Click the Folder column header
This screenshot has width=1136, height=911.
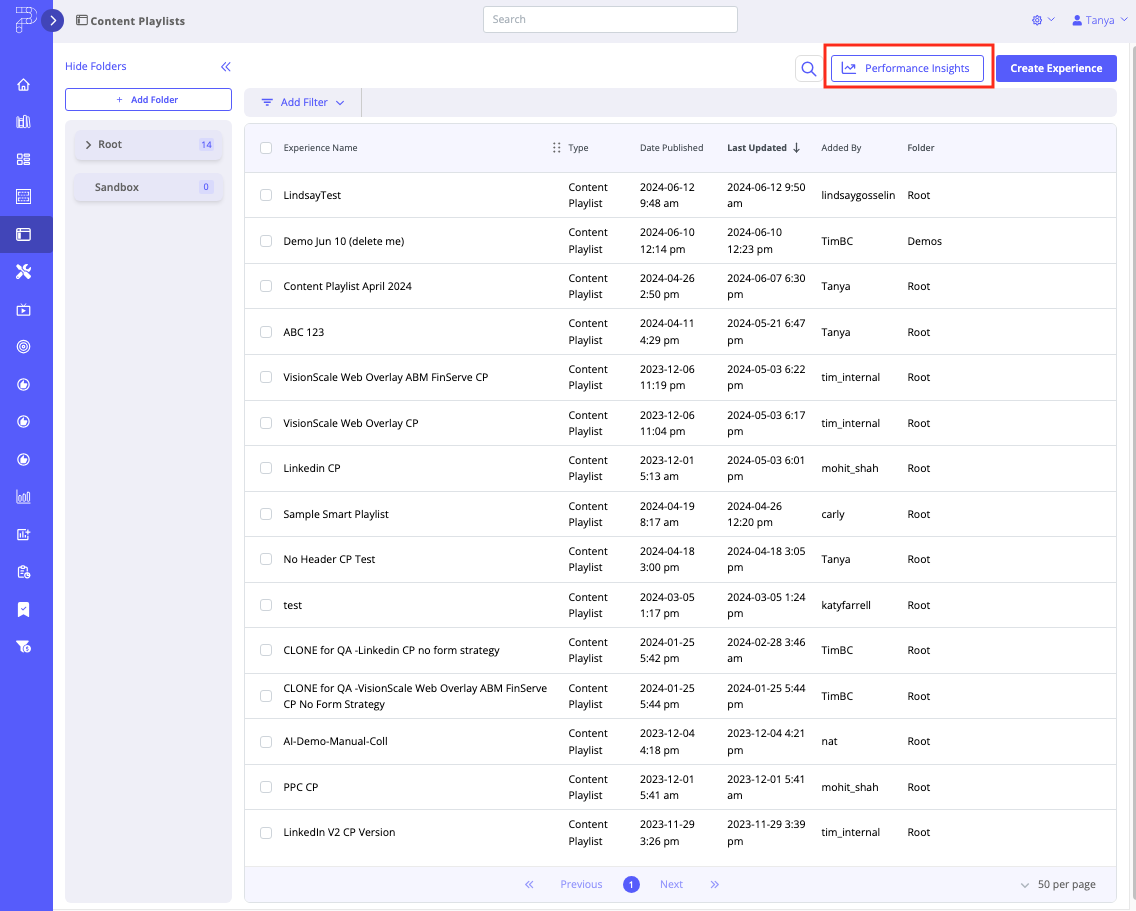921,148
